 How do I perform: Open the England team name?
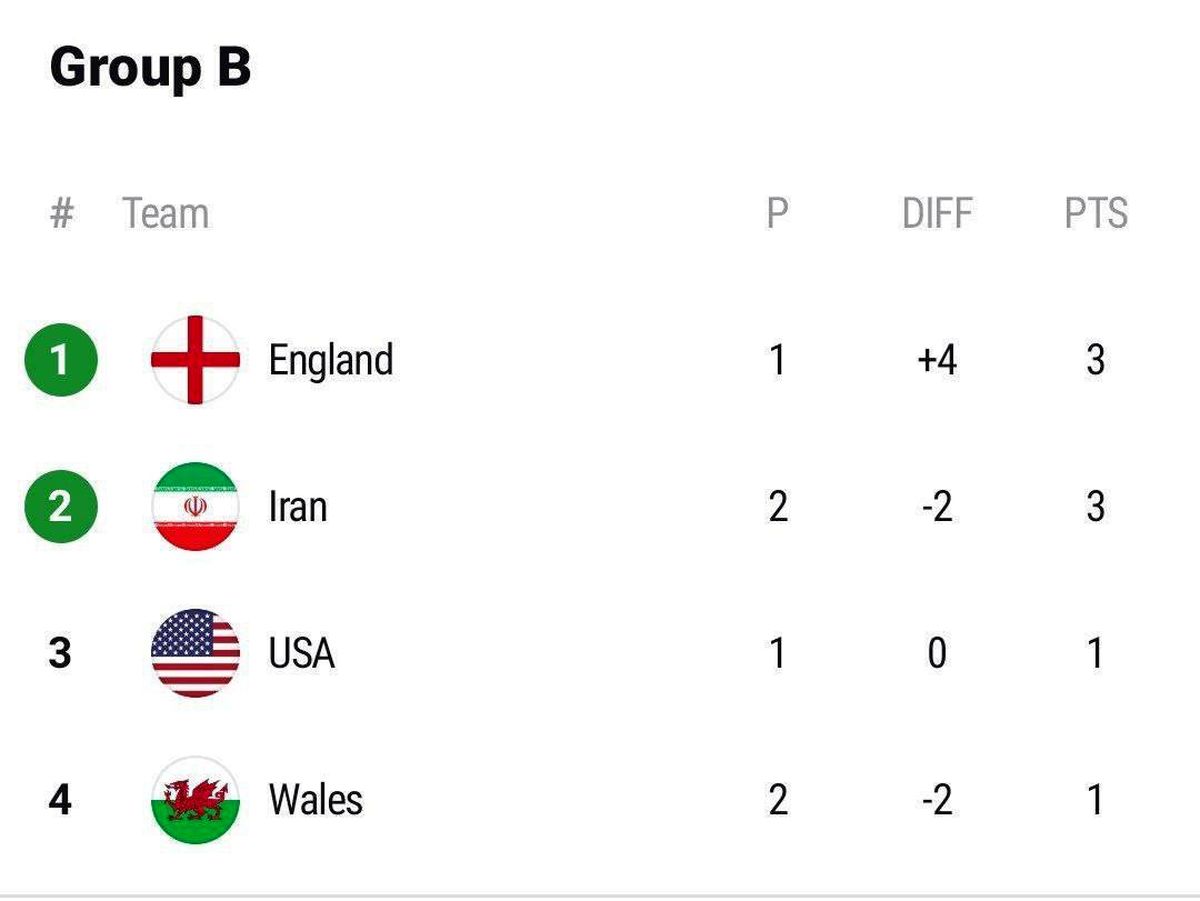point(331,360)
